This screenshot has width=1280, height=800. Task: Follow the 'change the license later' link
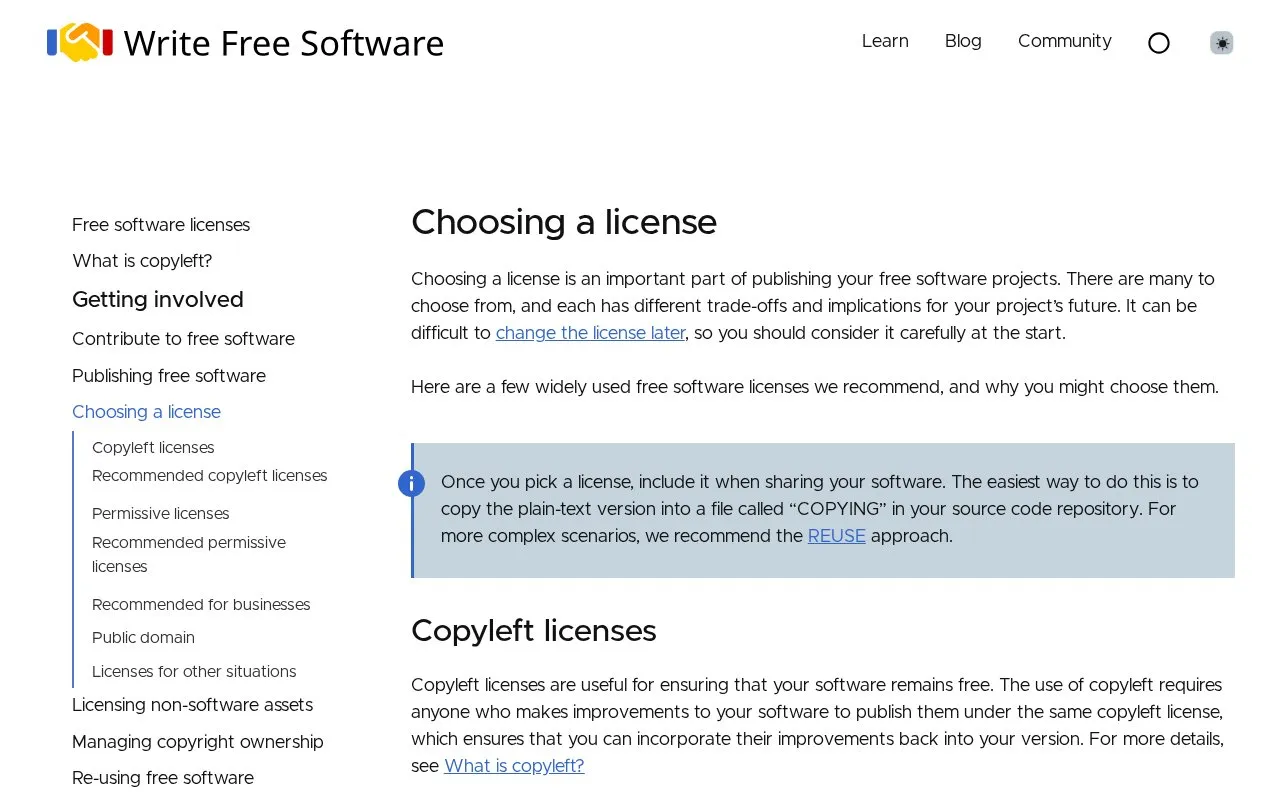pos(590,333)
